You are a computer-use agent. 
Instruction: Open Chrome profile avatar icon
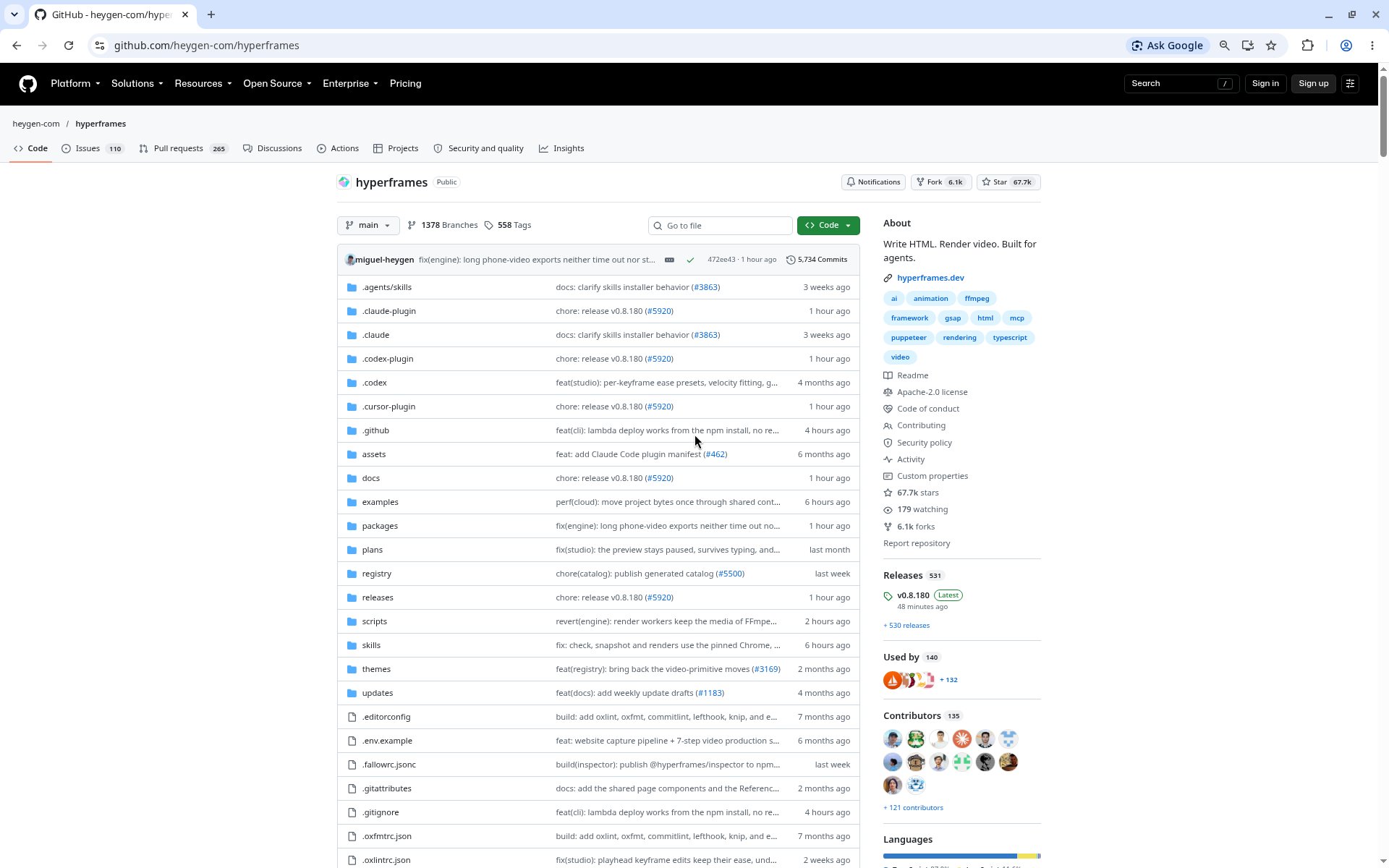tap(1346, 46)
